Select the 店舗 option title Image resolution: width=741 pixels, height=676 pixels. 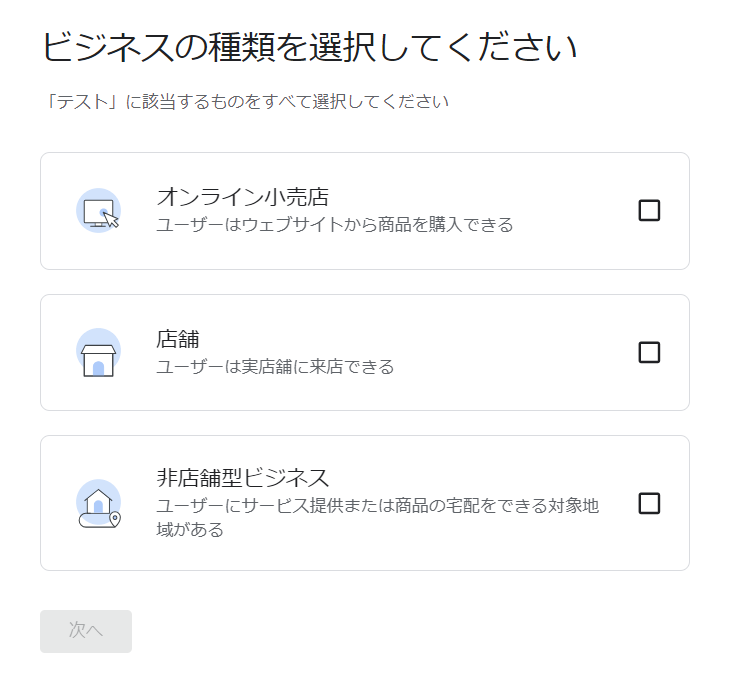tap(178, 339)
